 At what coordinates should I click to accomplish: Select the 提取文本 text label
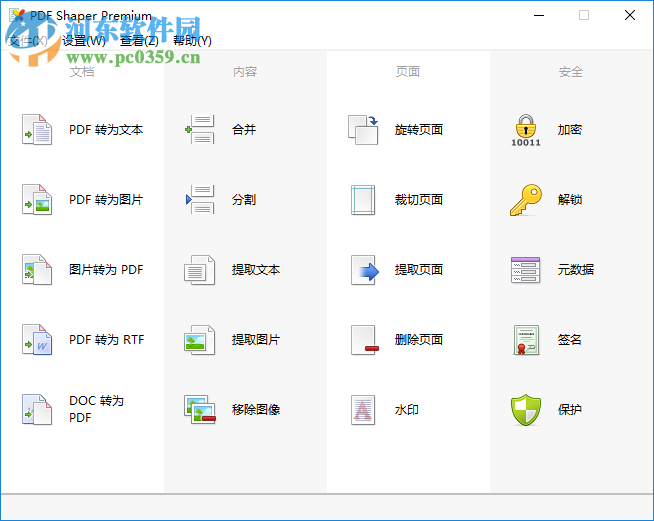(x=256, y=270)
